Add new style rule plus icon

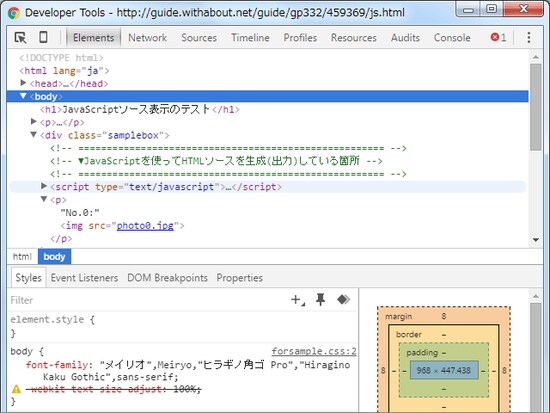click(x=297, y=300)
